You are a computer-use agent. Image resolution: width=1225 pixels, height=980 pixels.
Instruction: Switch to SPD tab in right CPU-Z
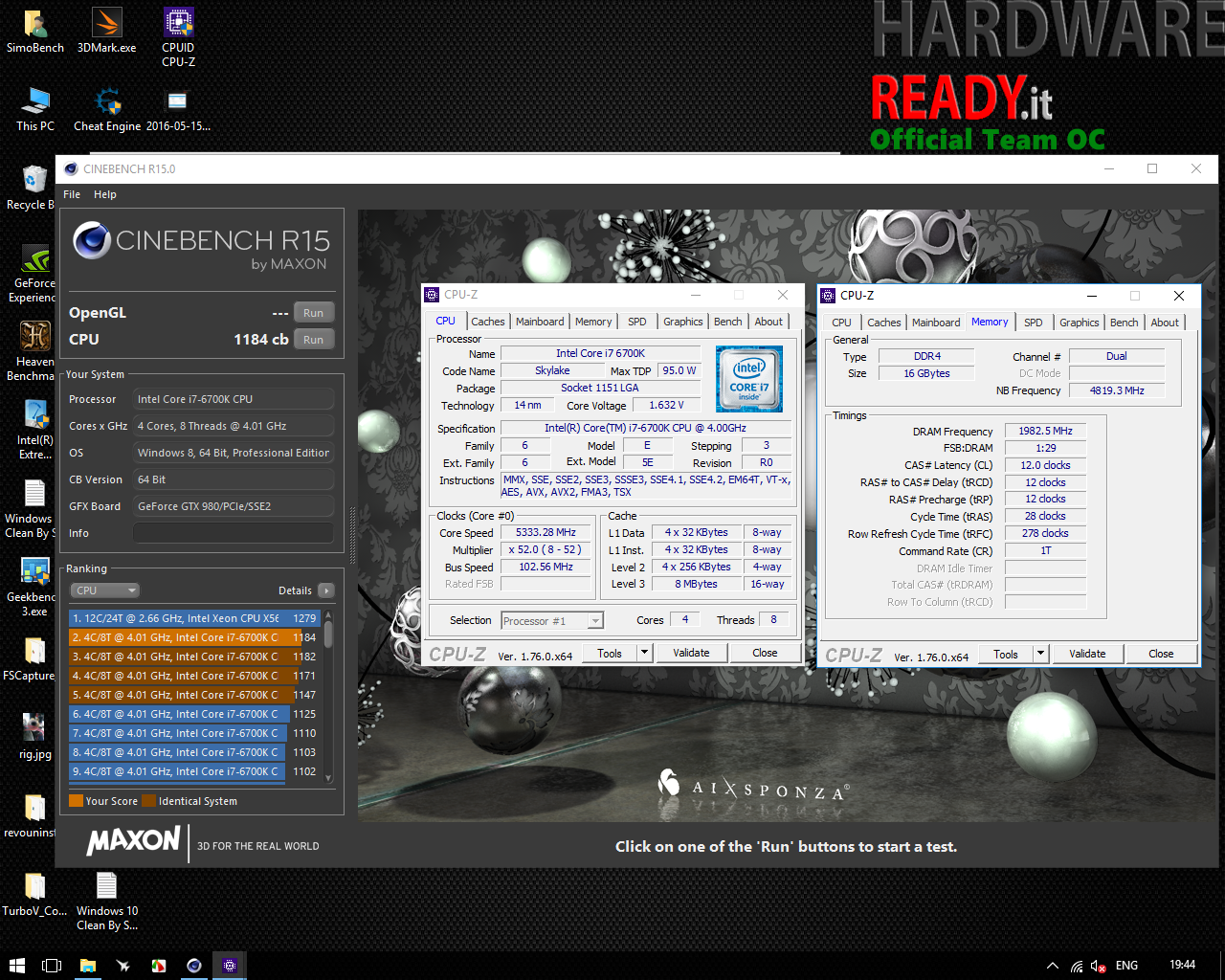[1034, 323]
